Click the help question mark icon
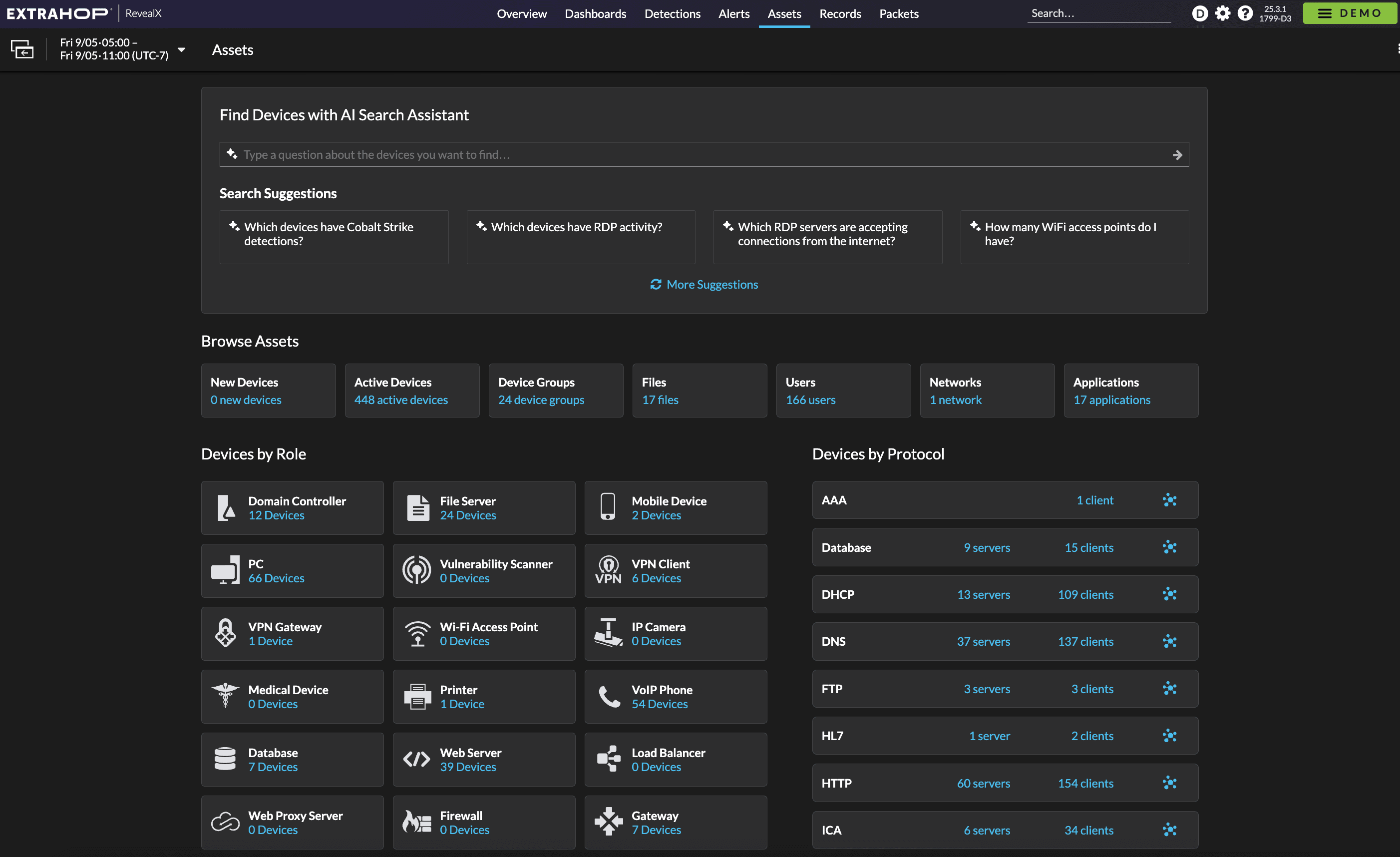Image resolution: width=1400 pixels, height=857 pixels. click(x=1245, y=13)
